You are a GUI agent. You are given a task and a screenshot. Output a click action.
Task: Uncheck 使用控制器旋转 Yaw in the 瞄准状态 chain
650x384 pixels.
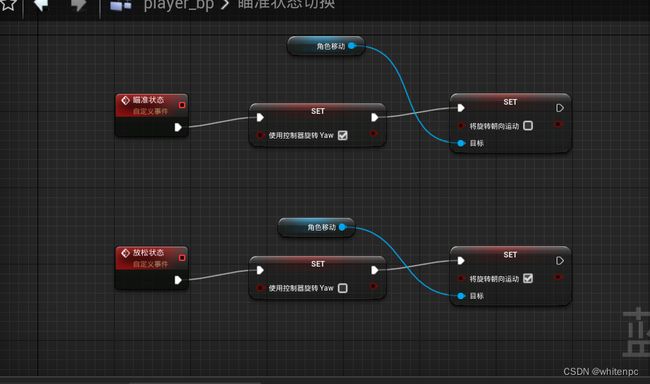[x=342, y=135]
